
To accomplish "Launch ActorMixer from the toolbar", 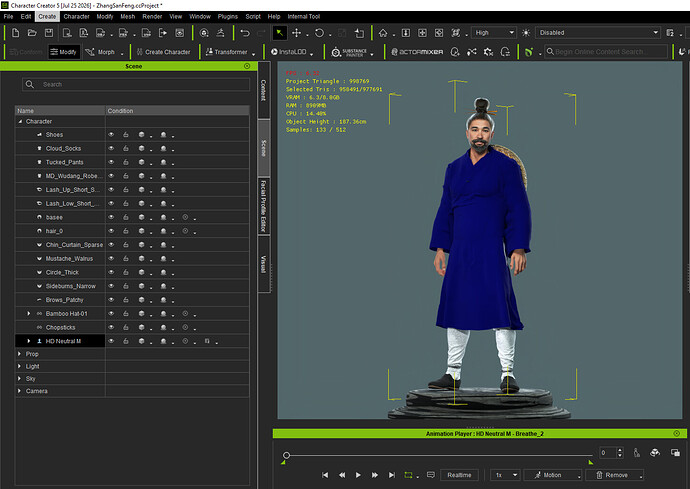I will (x=417, y=52).
